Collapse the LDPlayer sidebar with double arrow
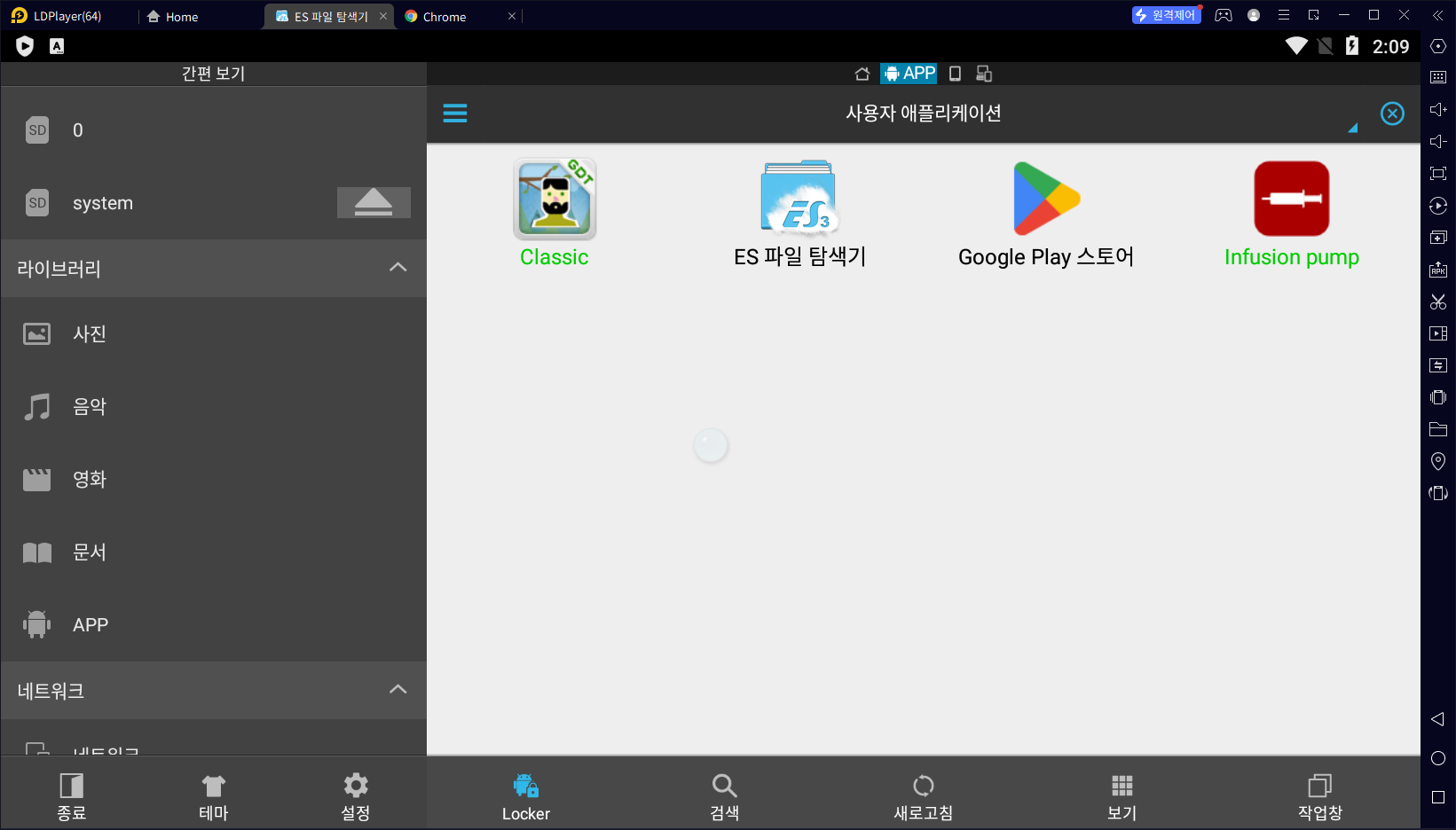This screenshot has width=1456, height=830. 1438,15
